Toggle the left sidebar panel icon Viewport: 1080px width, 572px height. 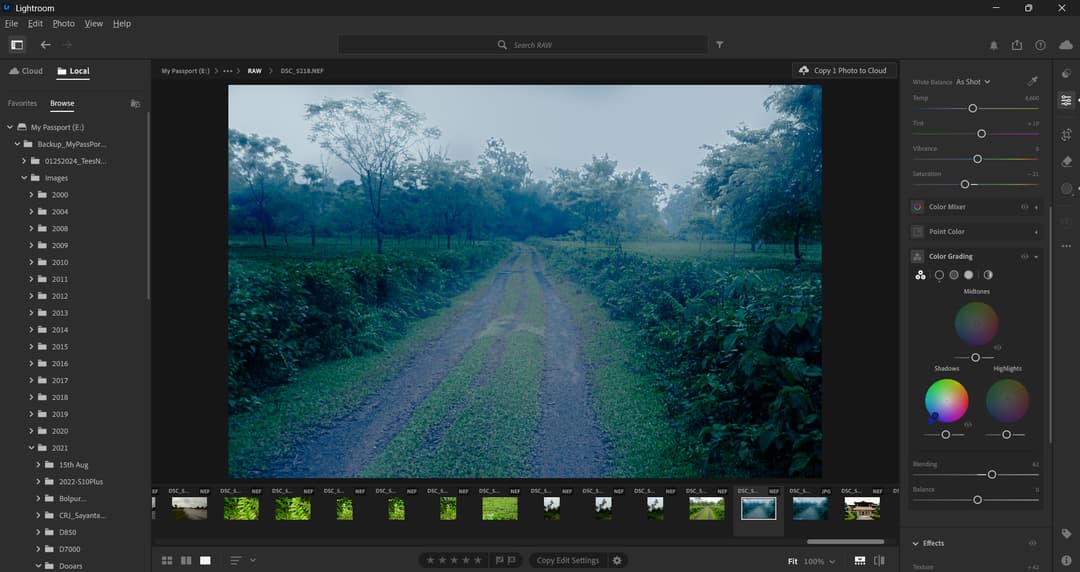17,45
